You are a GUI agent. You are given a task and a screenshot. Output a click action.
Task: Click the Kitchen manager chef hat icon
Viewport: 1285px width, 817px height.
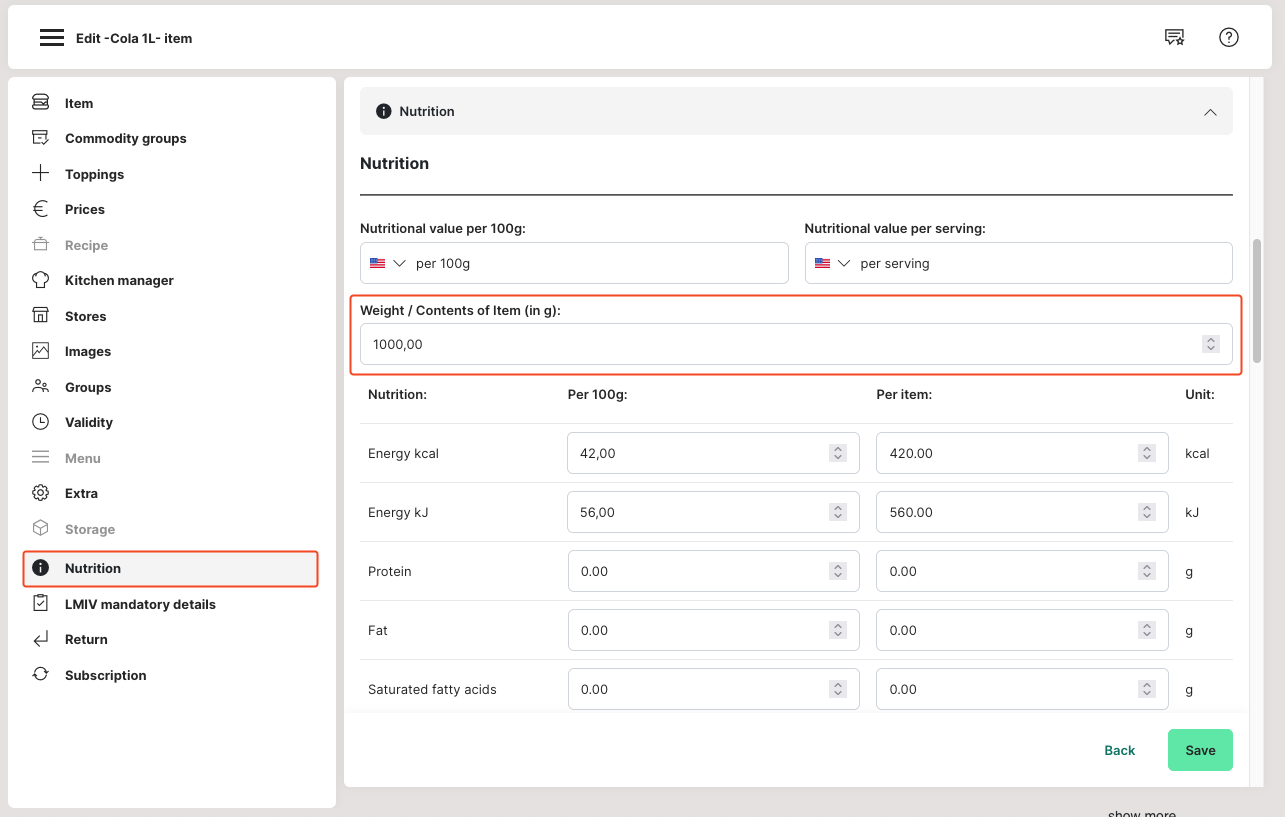point(40,280)
